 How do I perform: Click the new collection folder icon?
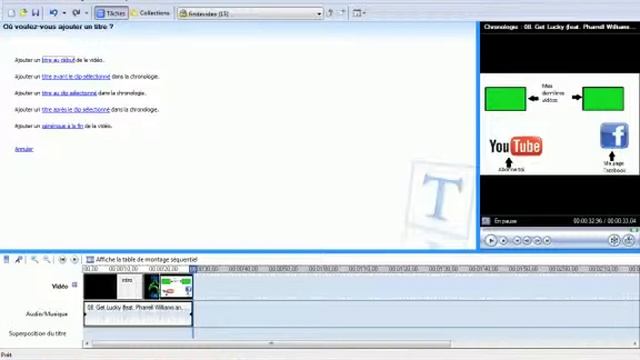tap(342, 13)
